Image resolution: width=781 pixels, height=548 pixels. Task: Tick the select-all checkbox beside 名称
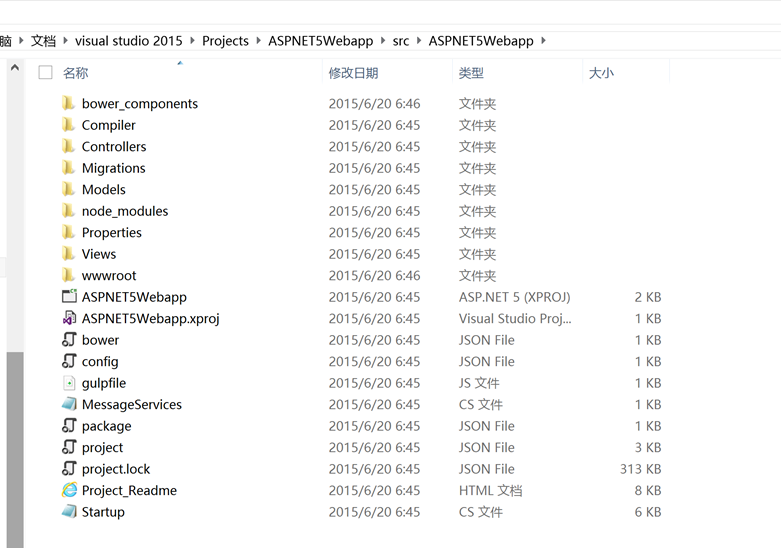tap(45, 73)
